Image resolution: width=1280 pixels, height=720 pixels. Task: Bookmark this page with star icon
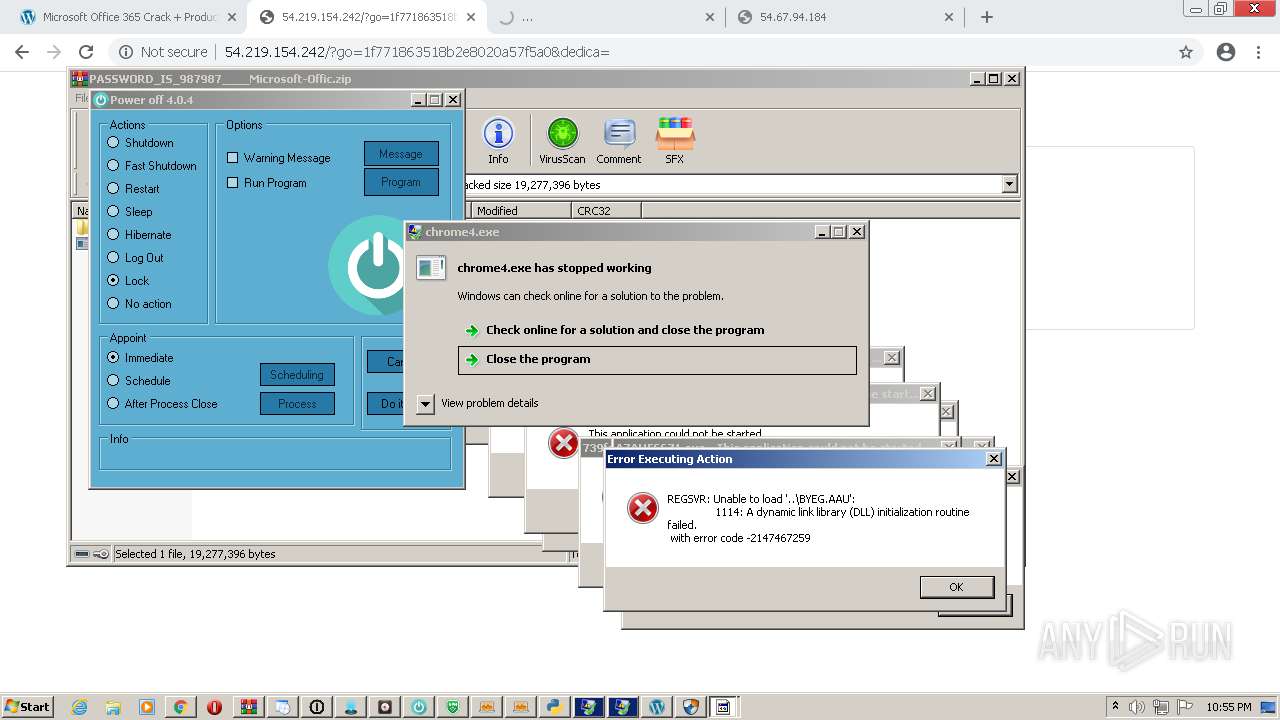point(1186,52)
